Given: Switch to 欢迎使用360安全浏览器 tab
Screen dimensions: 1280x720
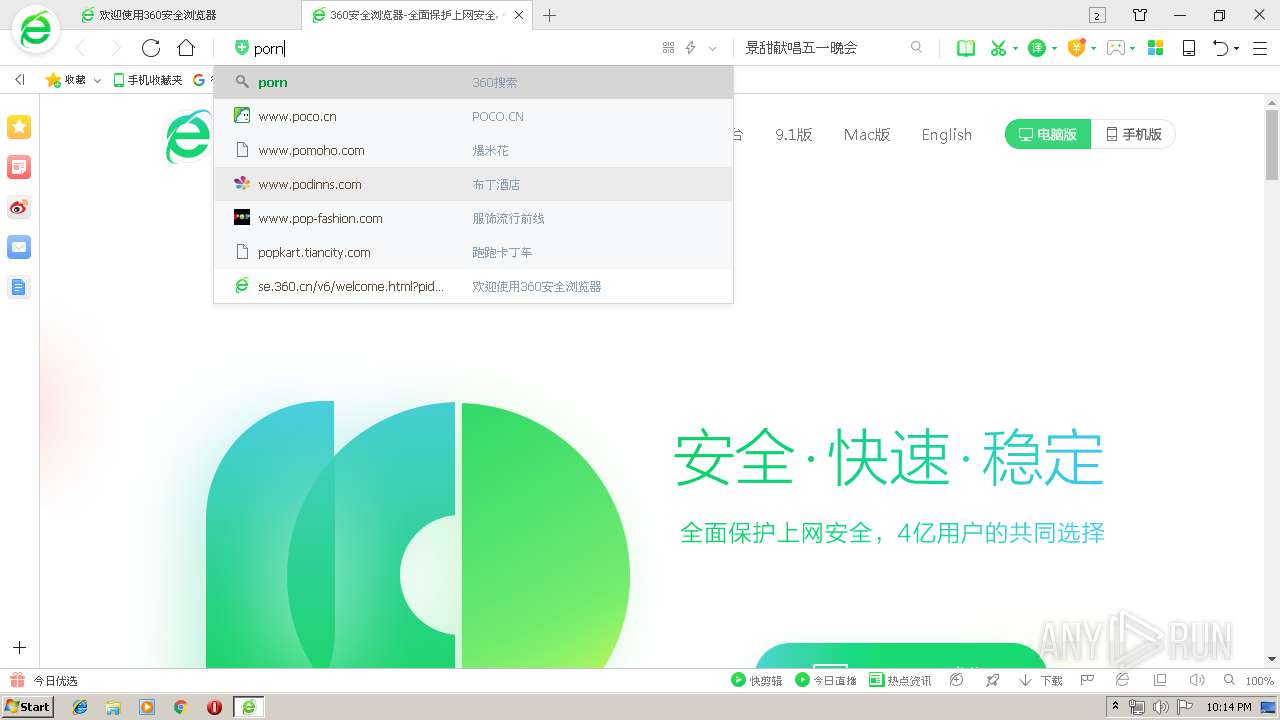Looking at the screenshot, I should coord(187,15).
